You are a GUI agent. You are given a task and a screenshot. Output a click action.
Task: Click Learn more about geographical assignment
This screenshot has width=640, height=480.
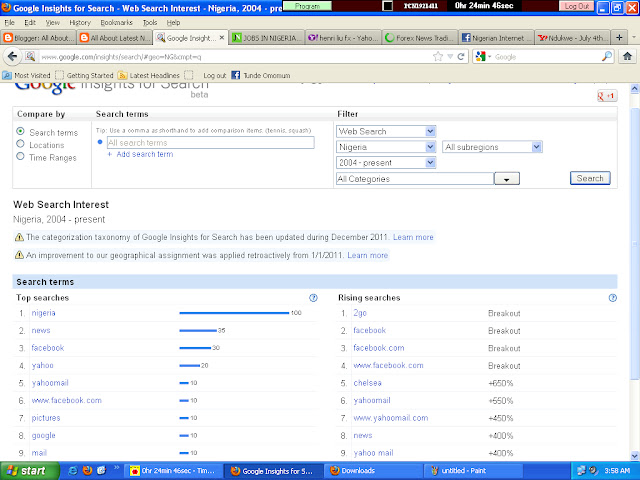pos(367,256)
